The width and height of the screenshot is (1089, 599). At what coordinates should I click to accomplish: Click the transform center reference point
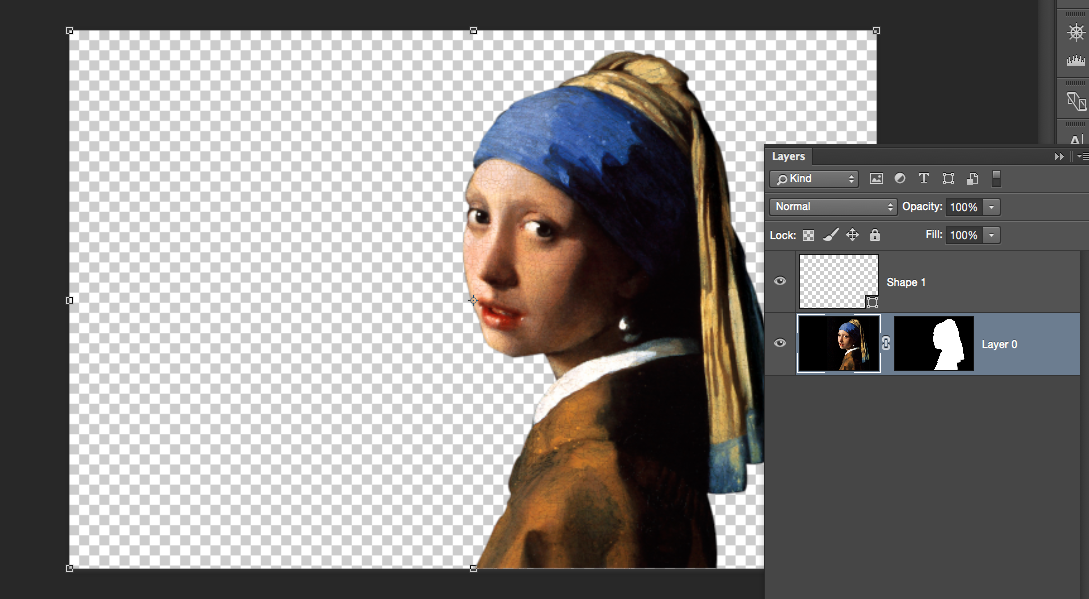point(474,300)
